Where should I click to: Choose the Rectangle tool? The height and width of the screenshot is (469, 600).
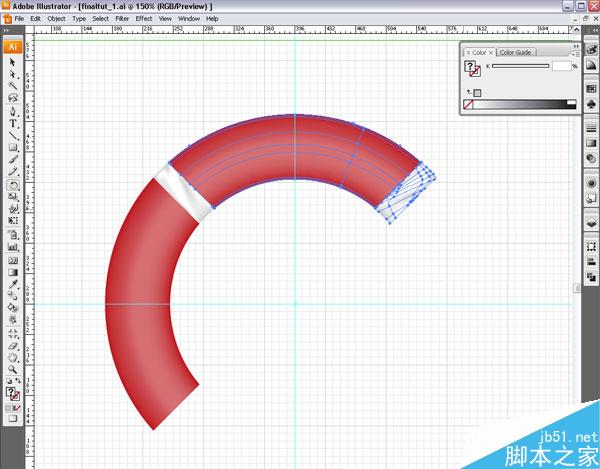click(x=13, y=148)
